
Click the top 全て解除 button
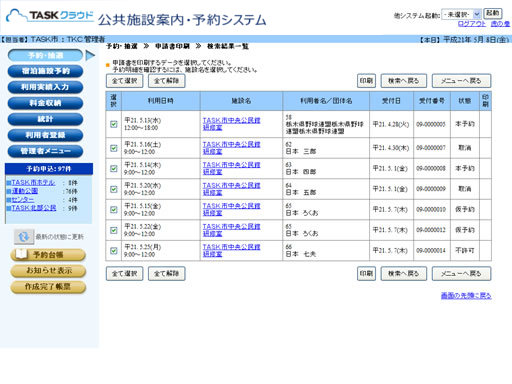coord(167,81)
